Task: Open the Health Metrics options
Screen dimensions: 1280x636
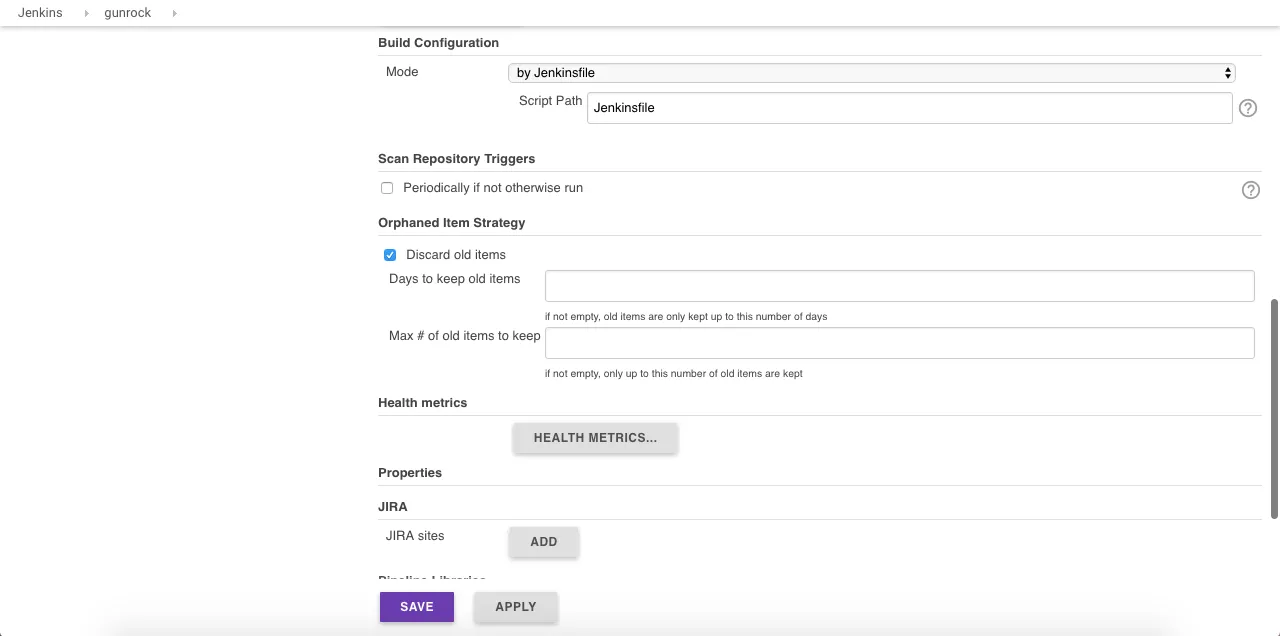Action: coord(595,438)
